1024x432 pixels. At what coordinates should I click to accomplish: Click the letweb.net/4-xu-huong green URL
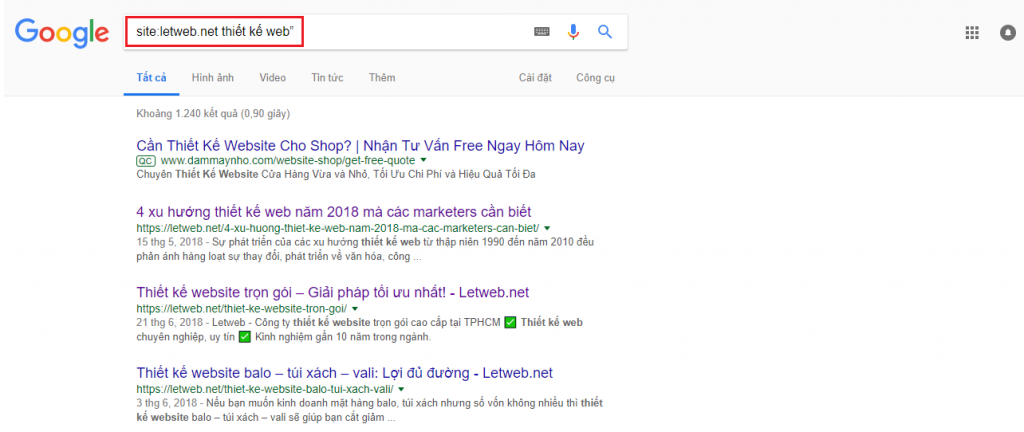point(338,228)
